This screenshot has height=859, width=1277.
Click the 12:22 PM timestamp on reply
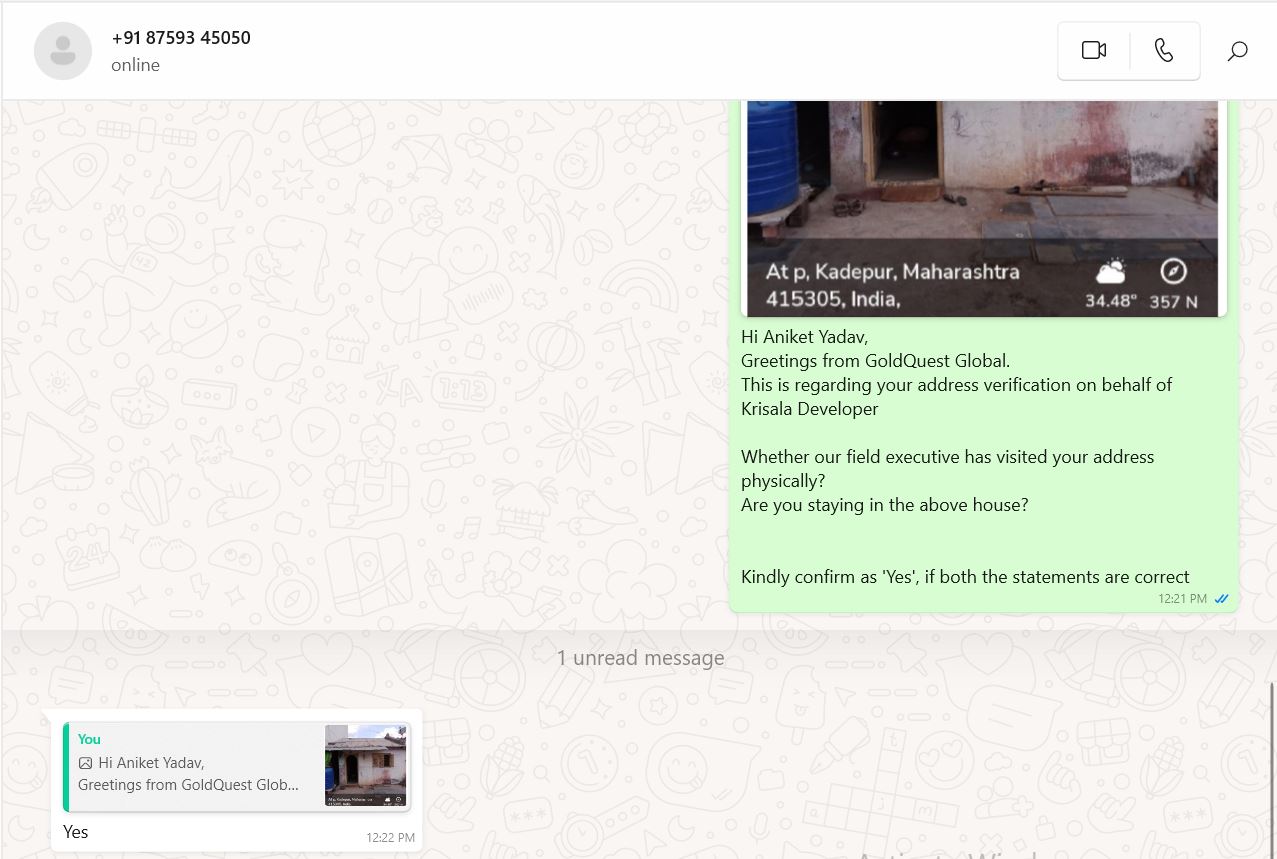pyautogui.click(x=390, y=838)
